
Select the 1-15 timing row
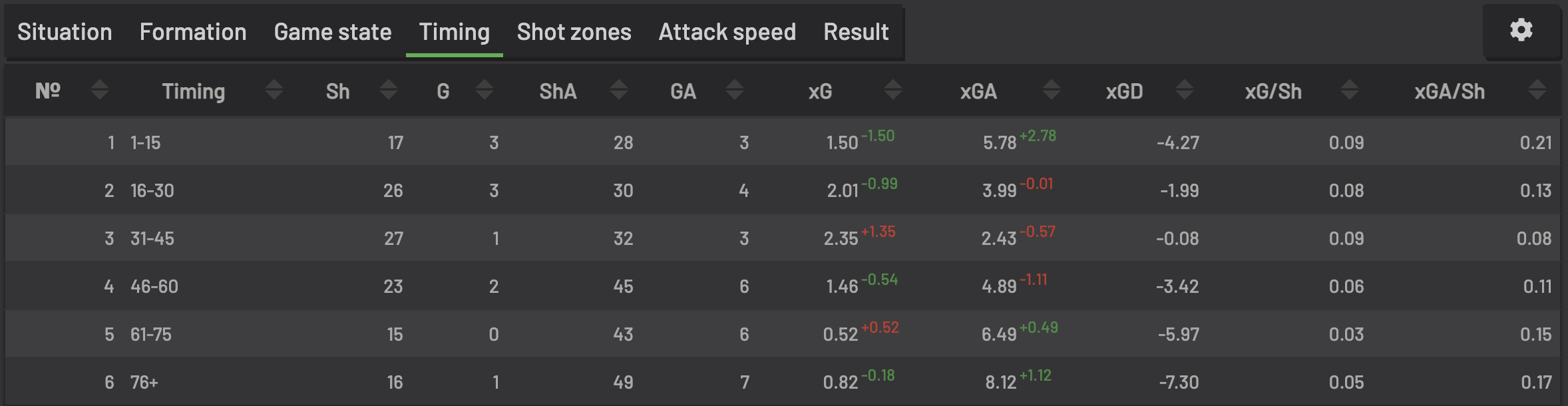tap(783, 142)
